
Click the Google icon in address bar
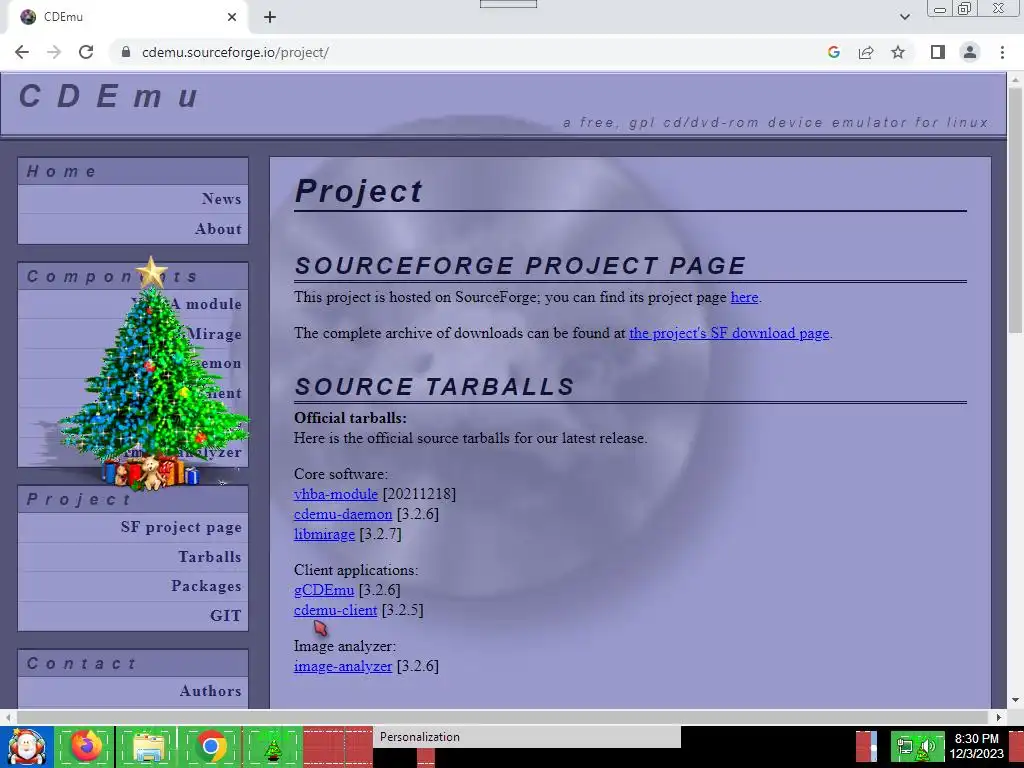(x=833, y=52)
